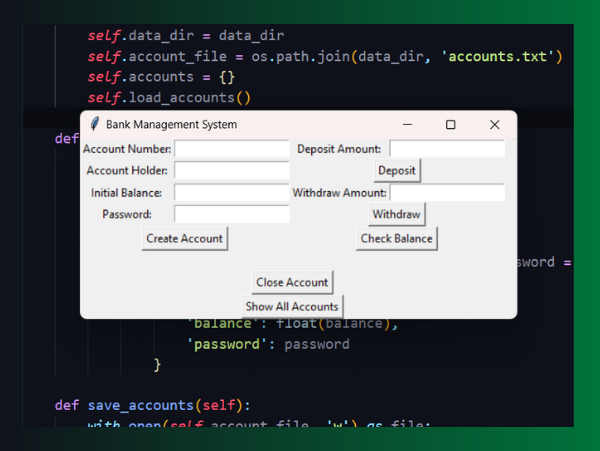Focus the Deposit Amount input box

[447, 149]
